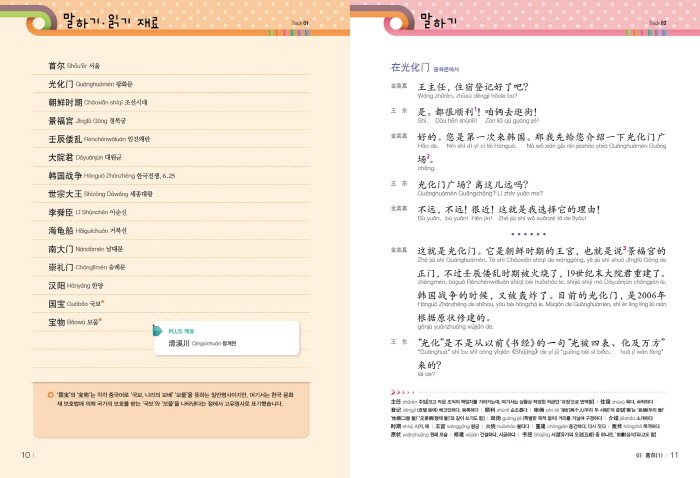Click the red arrows above the vocabulary notes
The image size is (700, 478).
(398, 393)
